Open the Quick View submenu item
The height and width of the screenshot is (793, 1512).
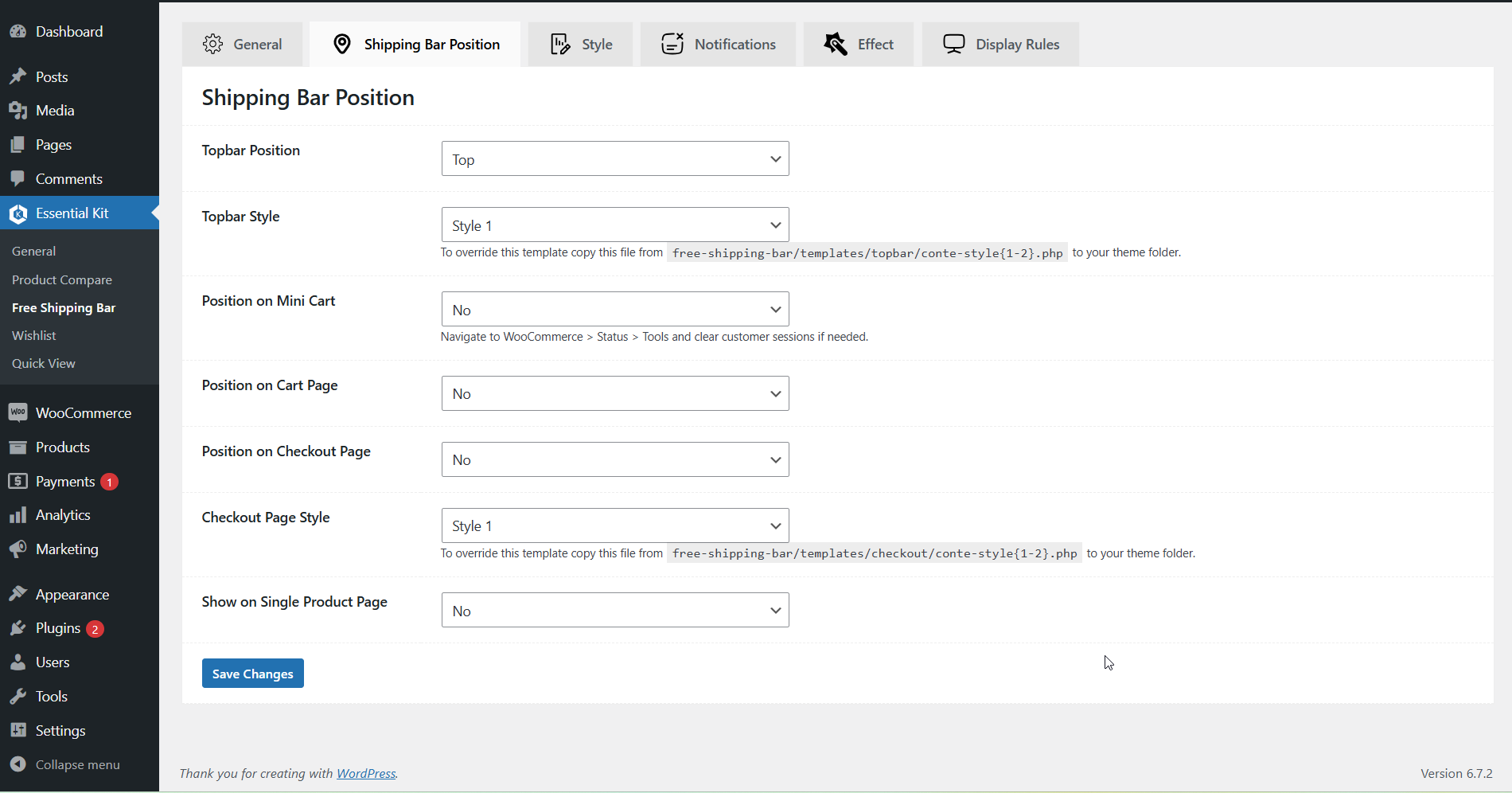(x=44, y=364)
